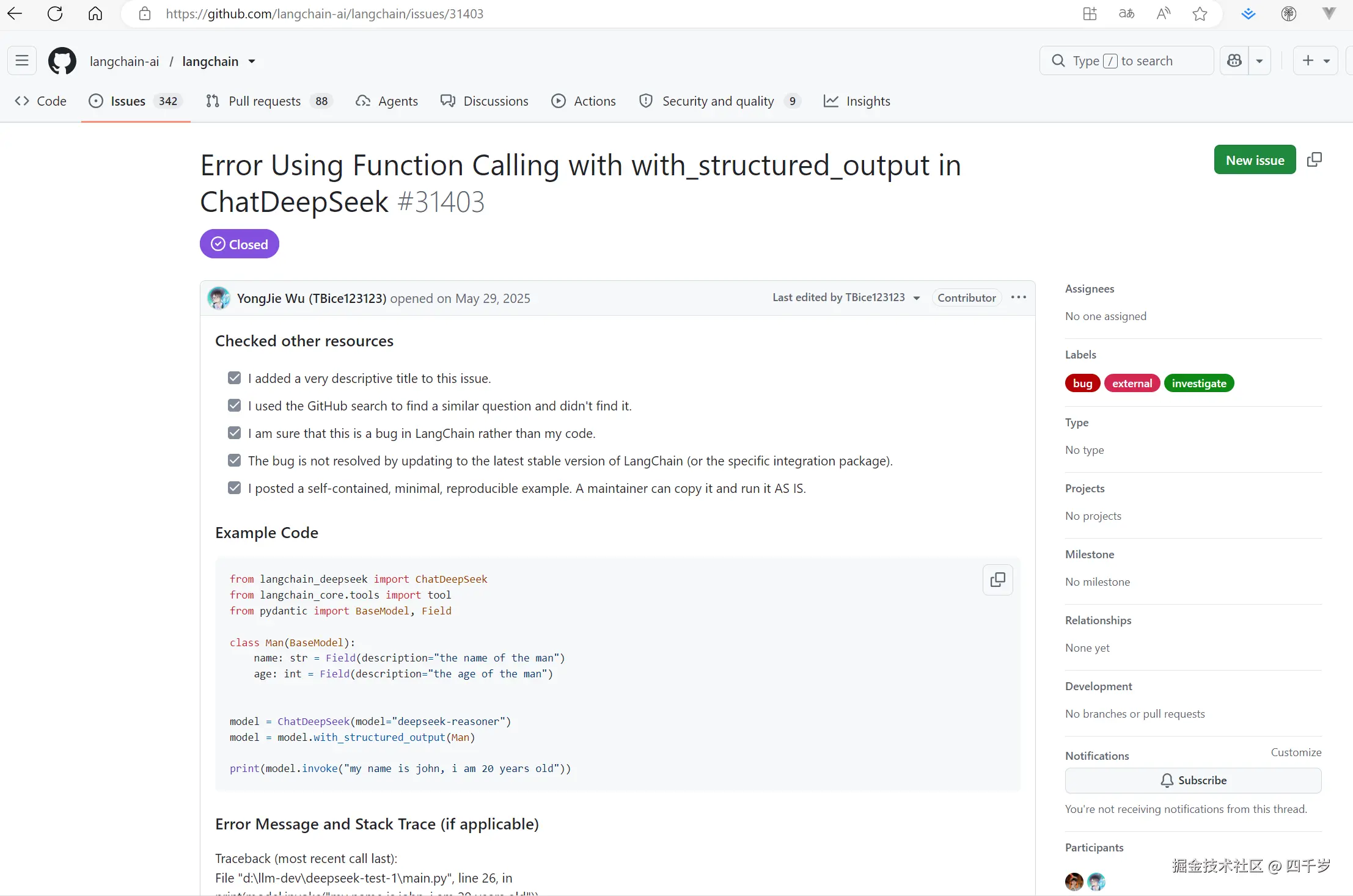Toggle the descriptive title checkbox
Screen dimensions: 1353x896
click(x=234, y=378)
